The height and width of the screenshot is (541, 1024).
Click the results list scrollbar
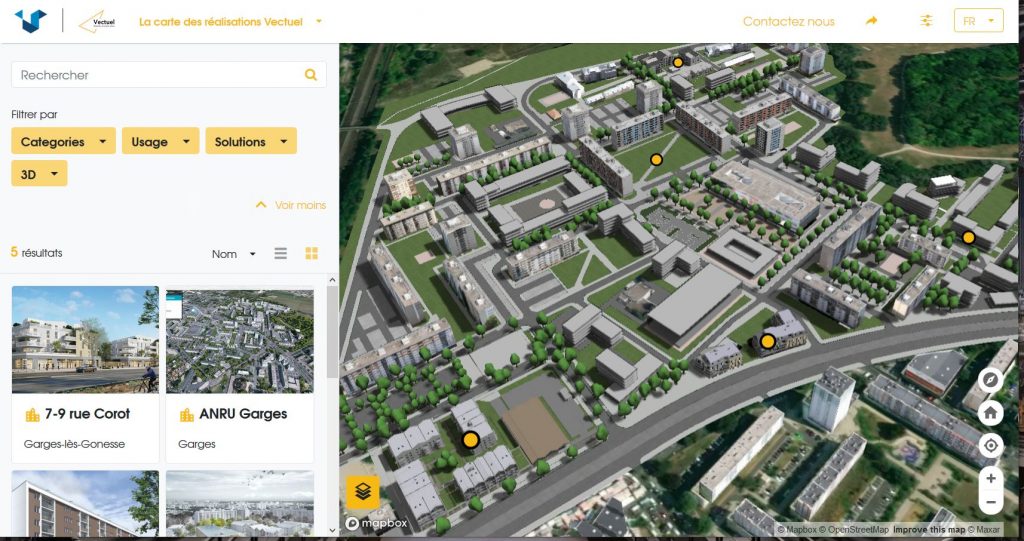332,332
